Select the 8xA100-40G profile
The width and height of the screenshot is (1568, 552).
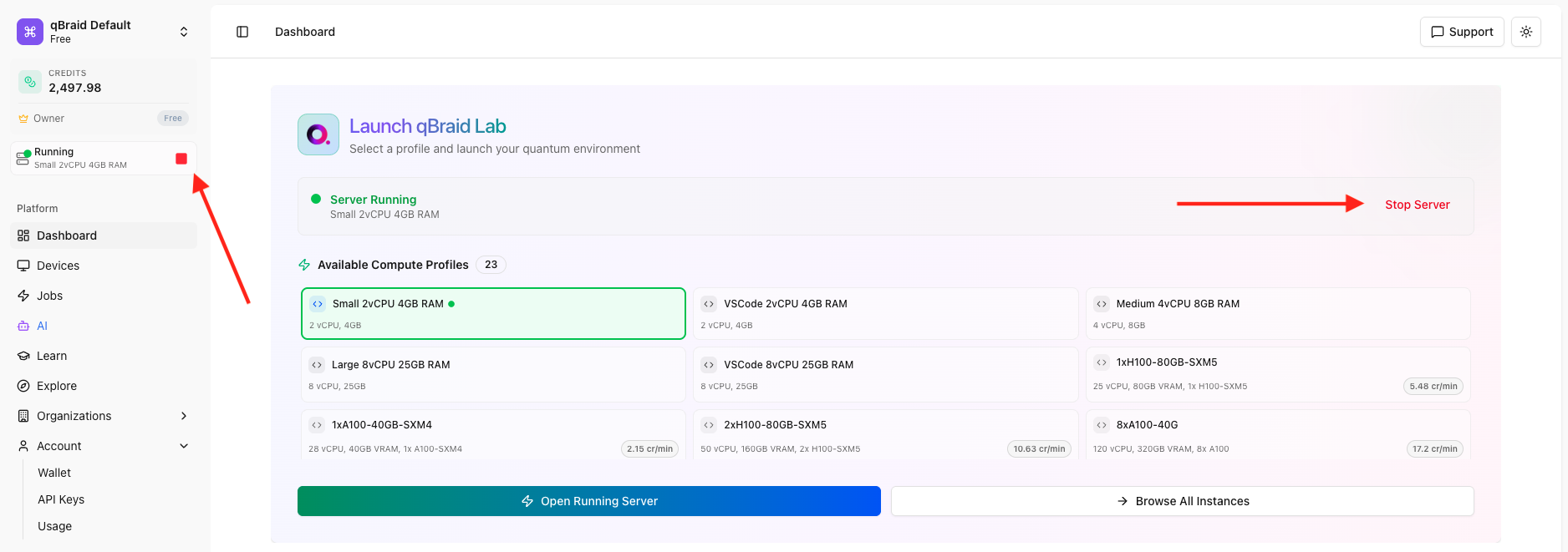pyautogui.click(x=1278, y=434)
